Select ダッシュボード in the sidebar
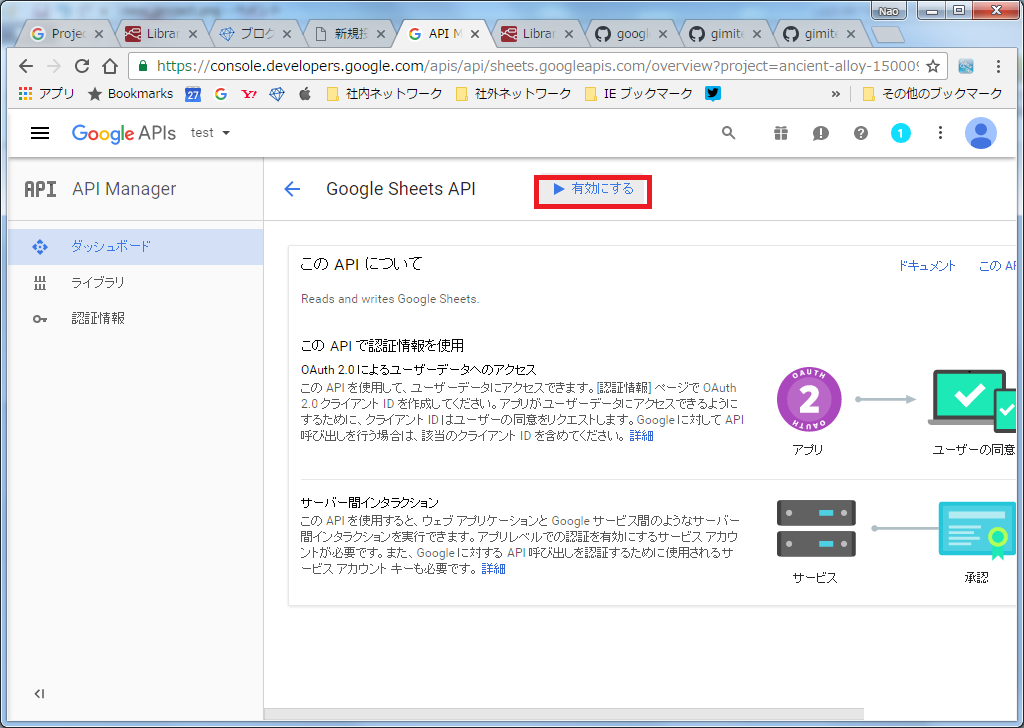 click(135, 247)
